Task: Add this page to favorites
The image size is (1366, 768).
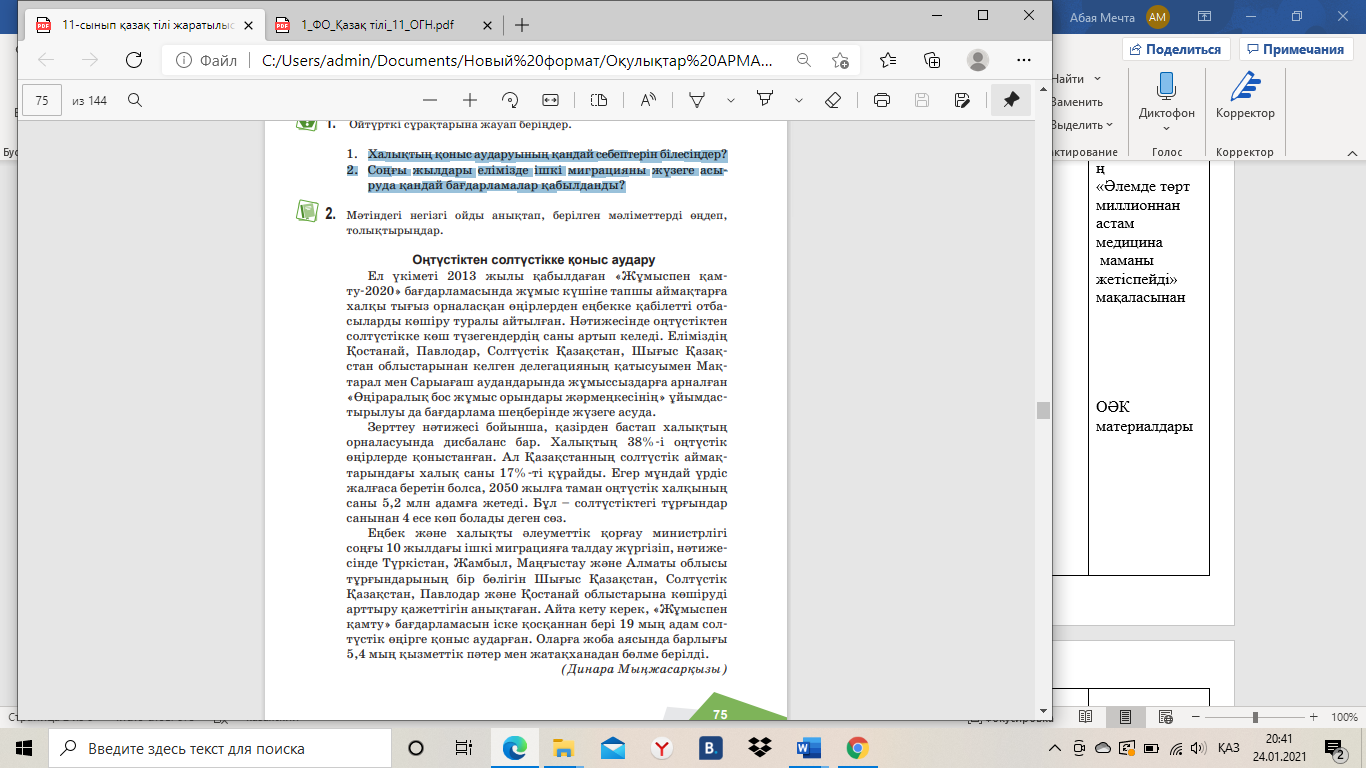Action: coord(841,60)
